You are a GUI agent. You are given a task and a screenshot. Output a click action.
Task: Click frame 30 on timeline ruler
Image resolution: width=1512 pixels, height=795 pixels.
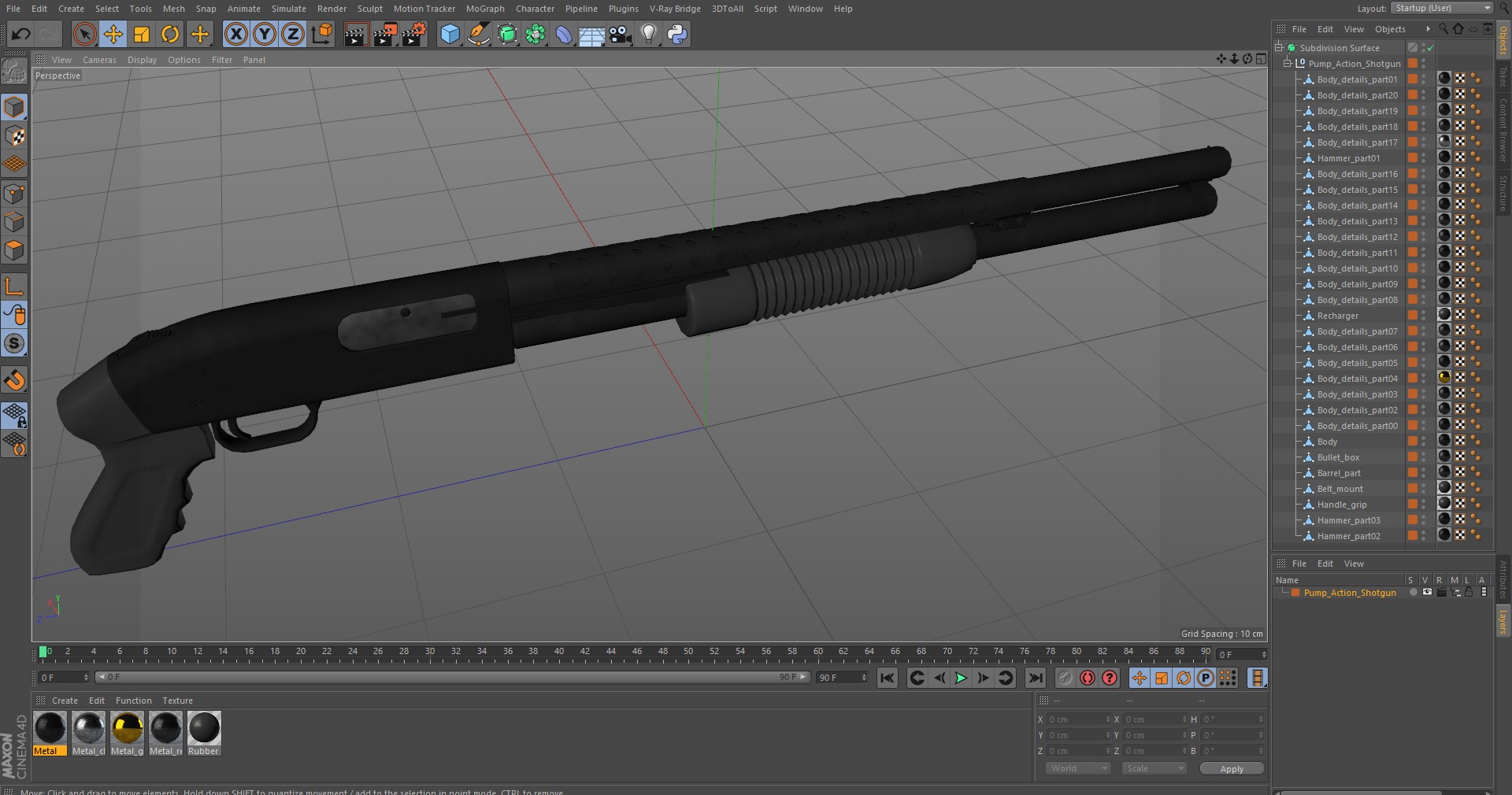tap(430, 652)
